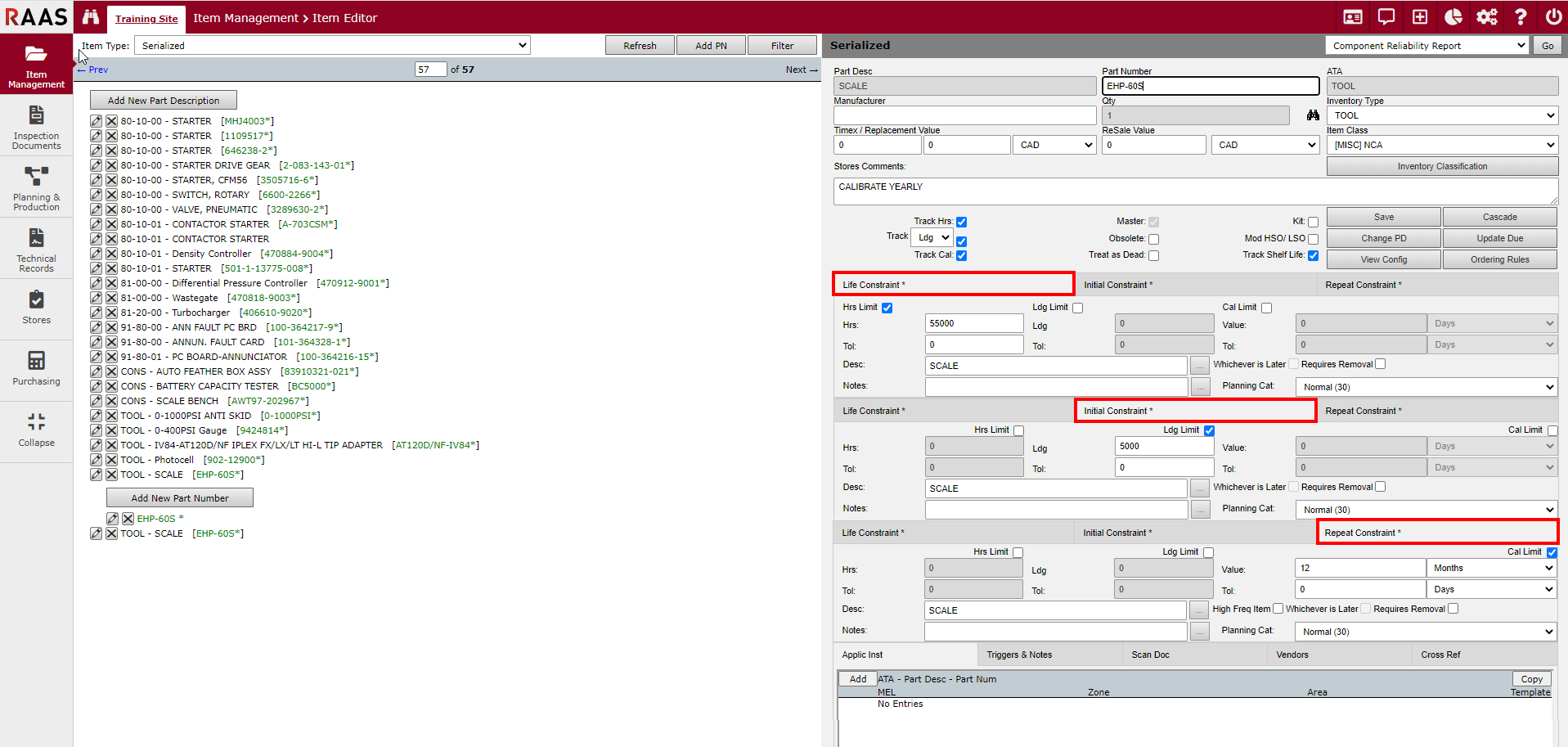Open the Component Reliability Report dropdown
This screenshot has width=1568, height=747.
tap(1426, 46)
